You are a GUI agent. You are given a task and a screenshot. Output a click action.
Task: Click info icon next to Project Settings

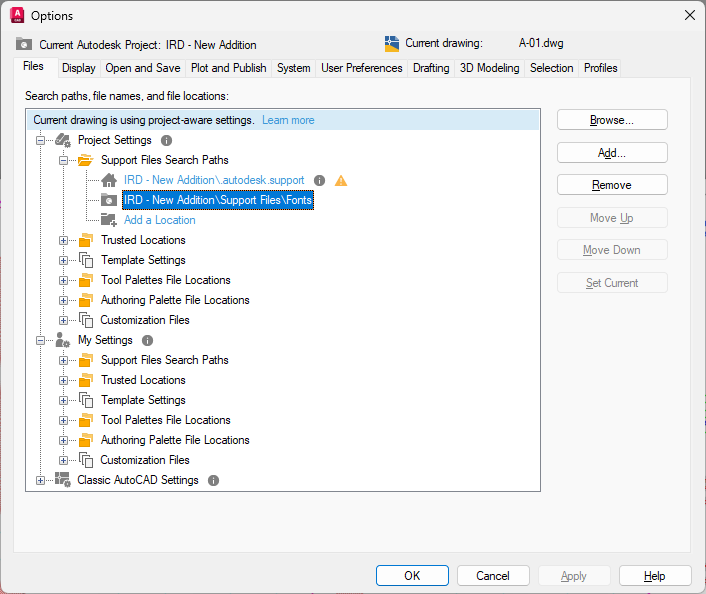pyautogui.click(x=167, y=141)
